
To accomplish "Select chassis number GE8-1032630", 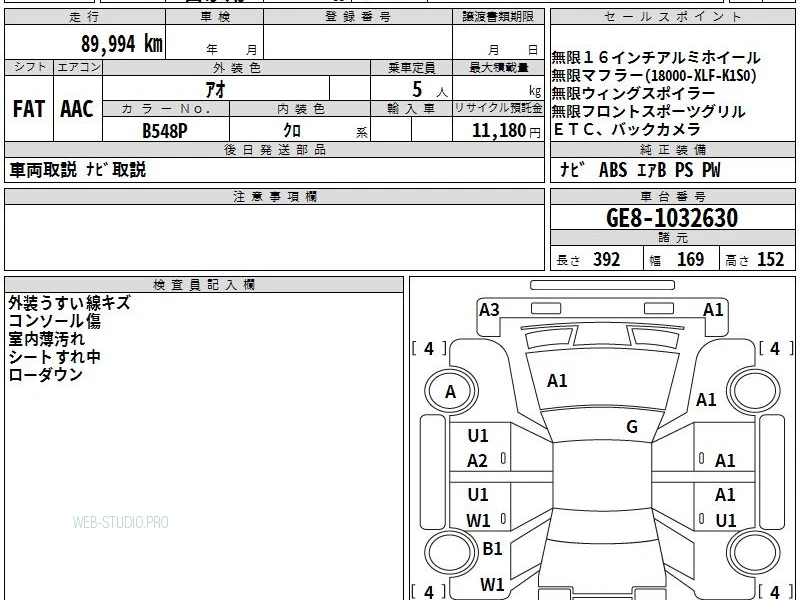I will point(672,218).
